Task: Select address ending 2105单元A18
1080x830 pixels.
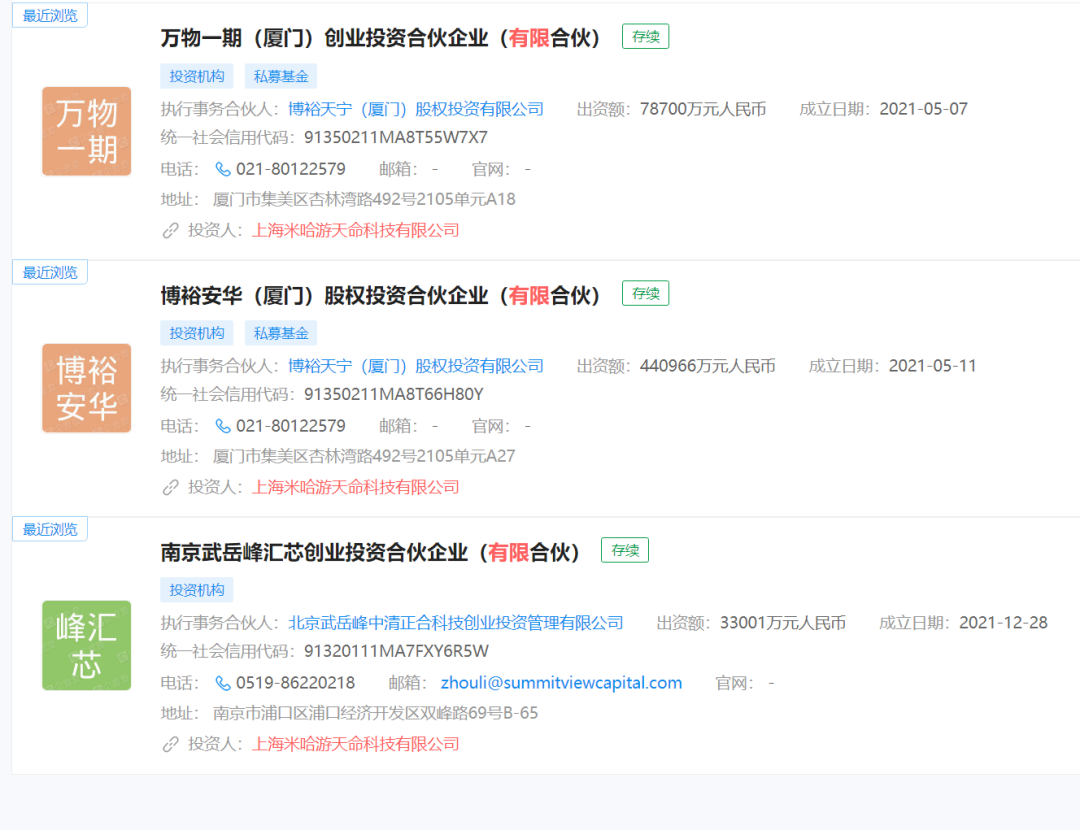Action: click(x=364, y=199)
